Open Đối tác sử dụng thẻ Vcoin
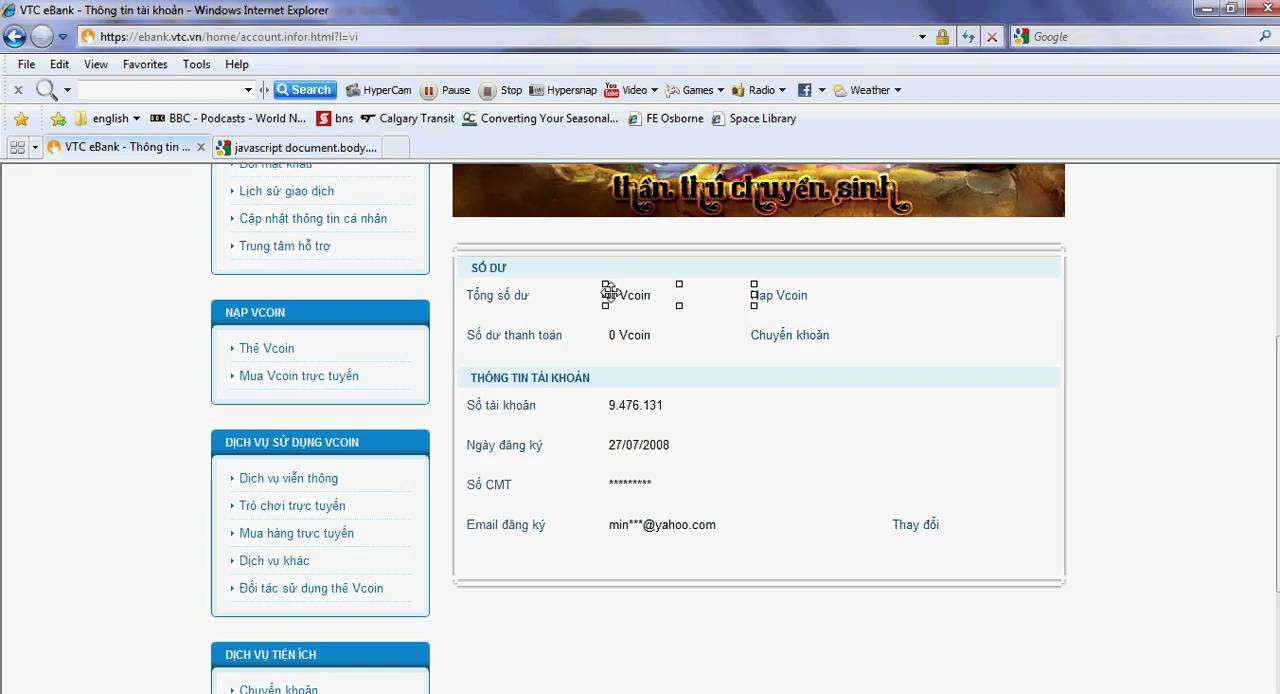1280x694 pixels. click(311, 588)
